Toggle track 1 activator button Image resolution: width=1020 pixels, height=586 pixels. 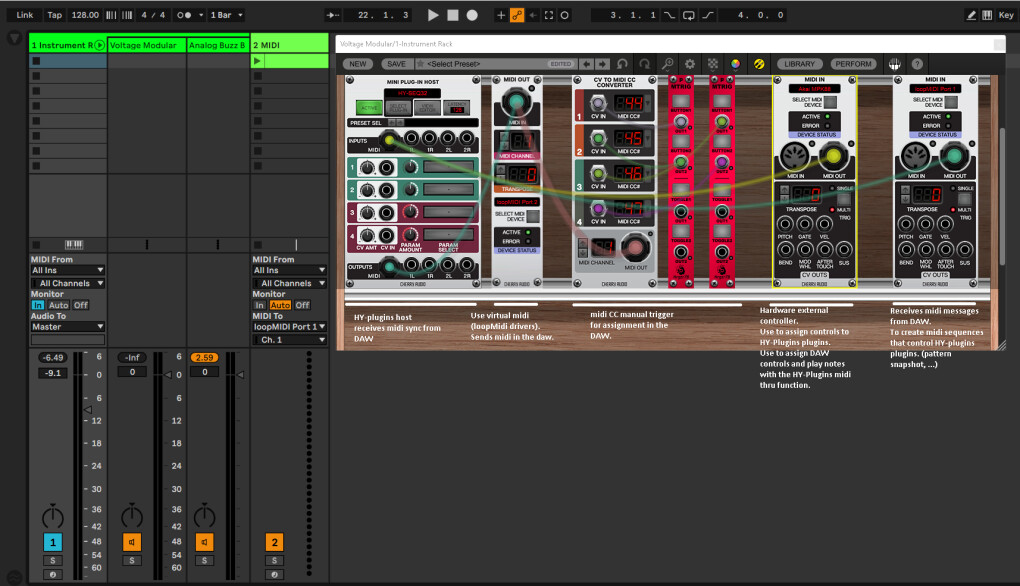click(x=52, y=542)
